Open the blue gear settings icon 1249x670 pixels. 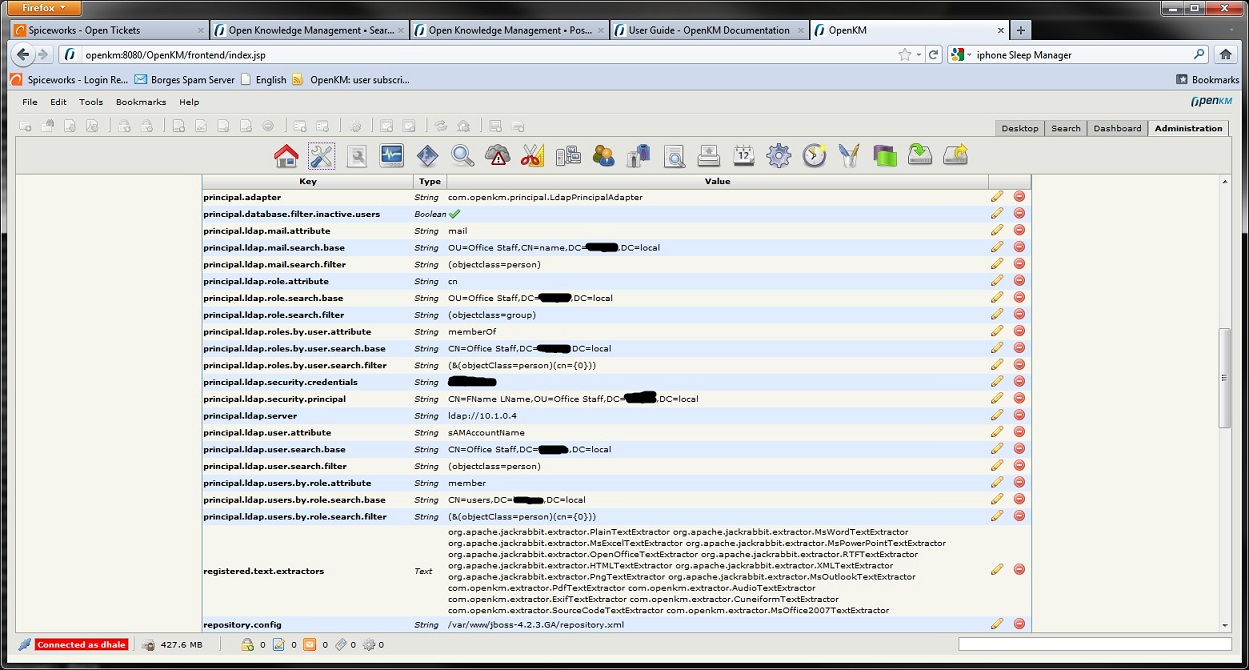tap(779, 155)
